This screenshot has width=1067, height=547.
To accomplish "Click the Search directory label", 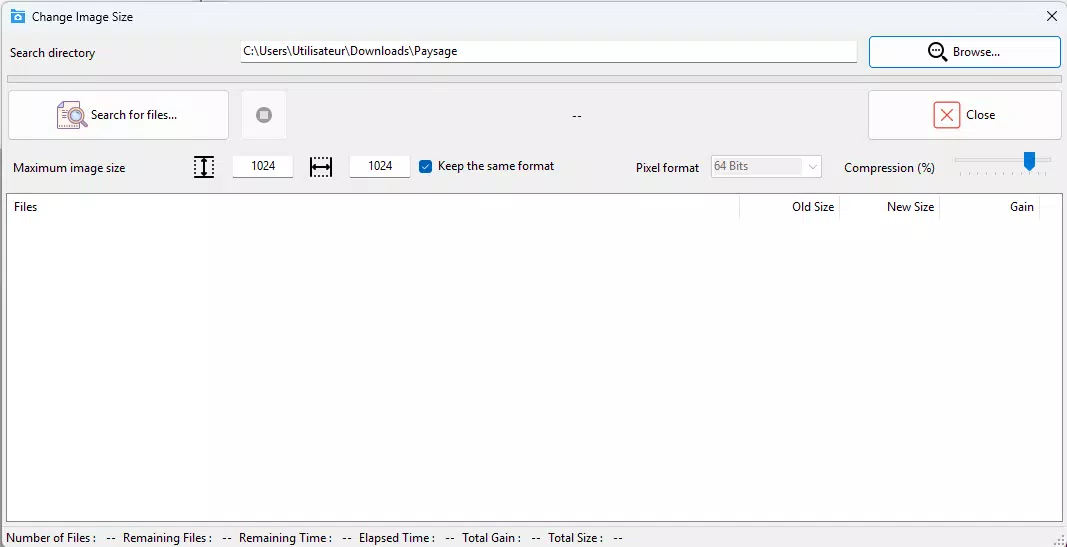I will pyautogui.click(x=52, y=53).
